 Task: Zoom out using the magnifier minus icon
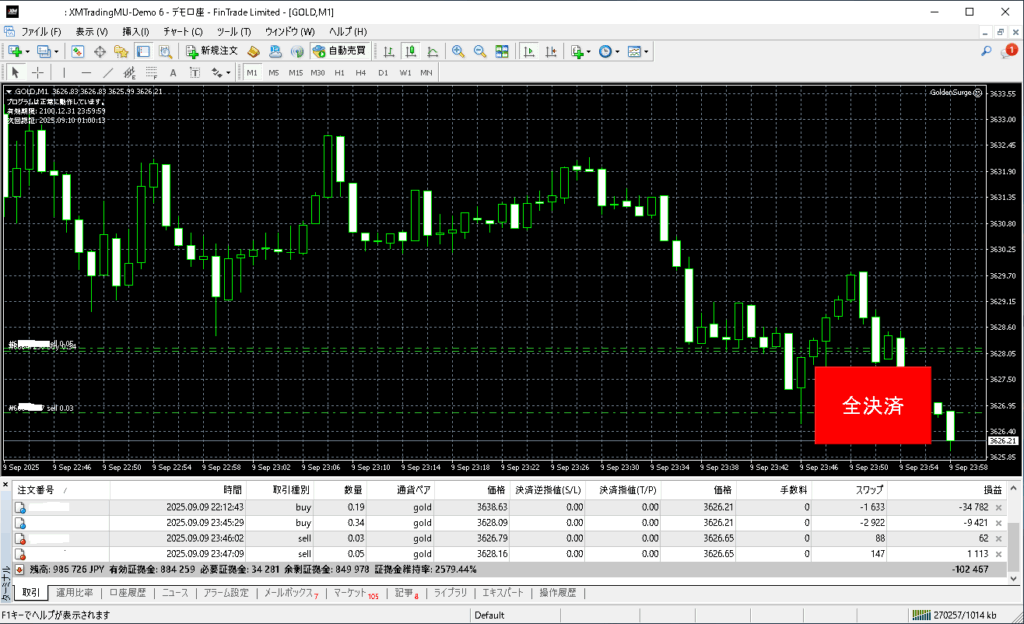(x=479, y=51)
